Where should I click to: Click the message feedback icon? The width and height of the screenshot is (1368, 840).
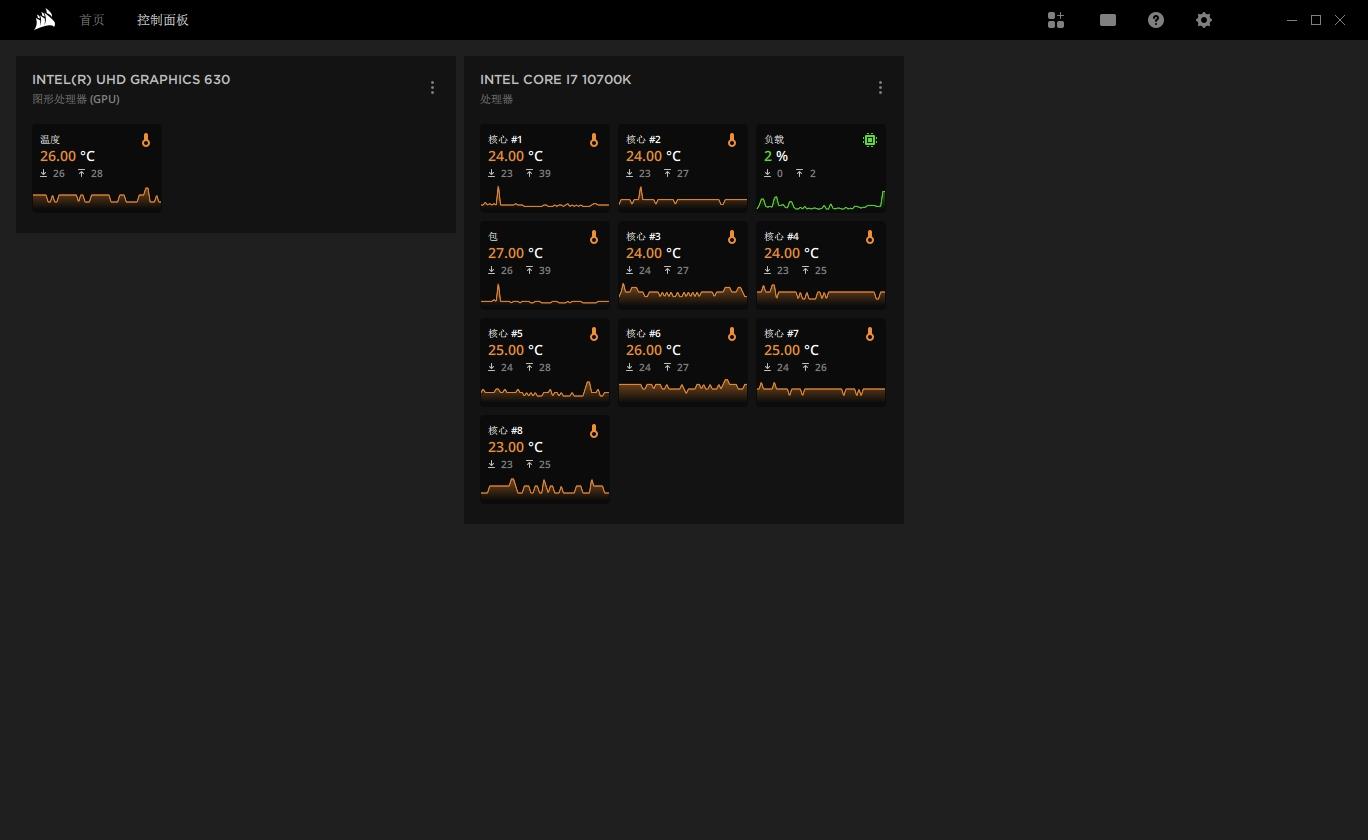click(1108, 20)
